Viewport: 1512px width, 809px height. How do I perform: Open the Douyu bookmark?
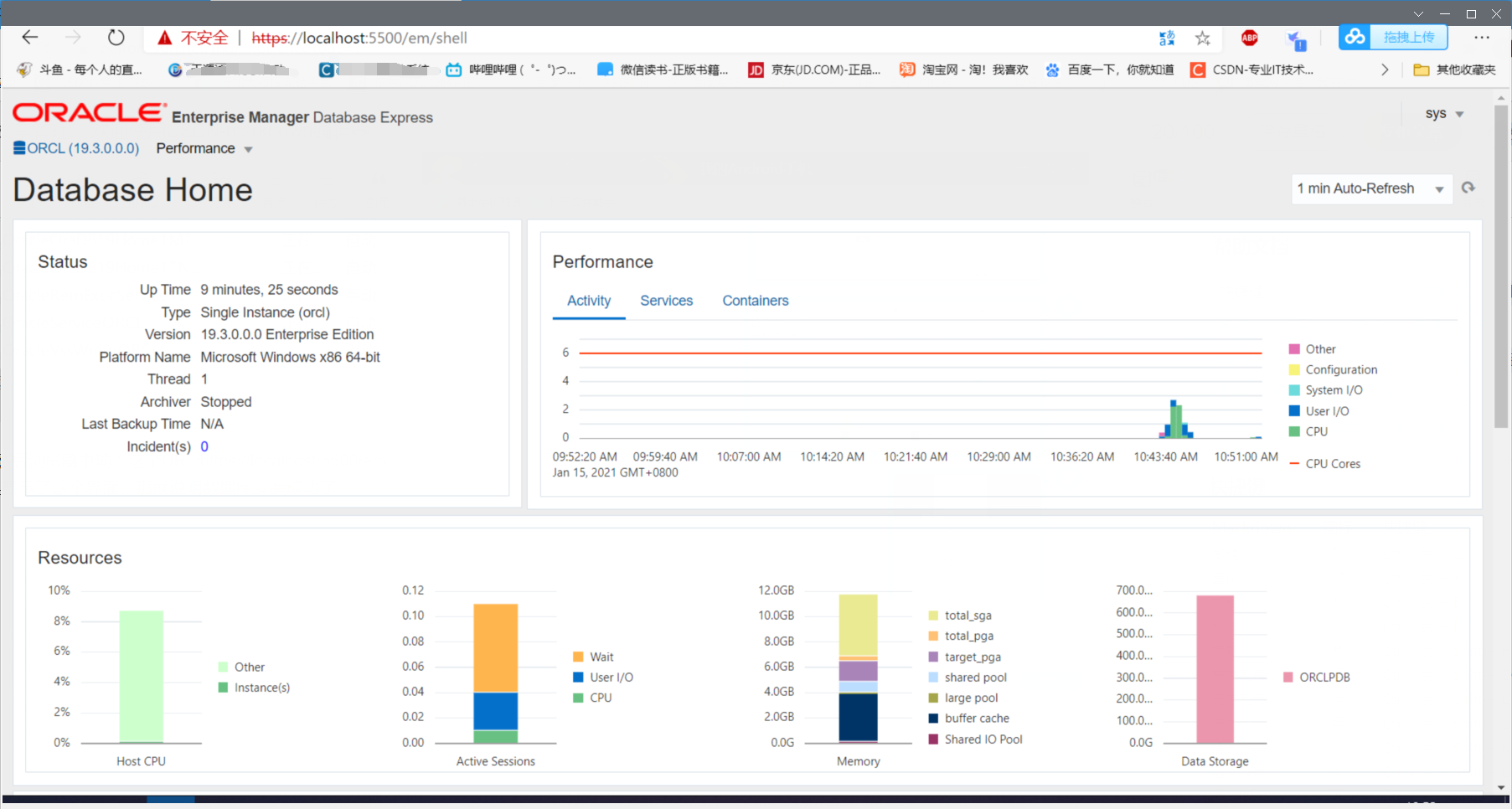pos(80,70)
